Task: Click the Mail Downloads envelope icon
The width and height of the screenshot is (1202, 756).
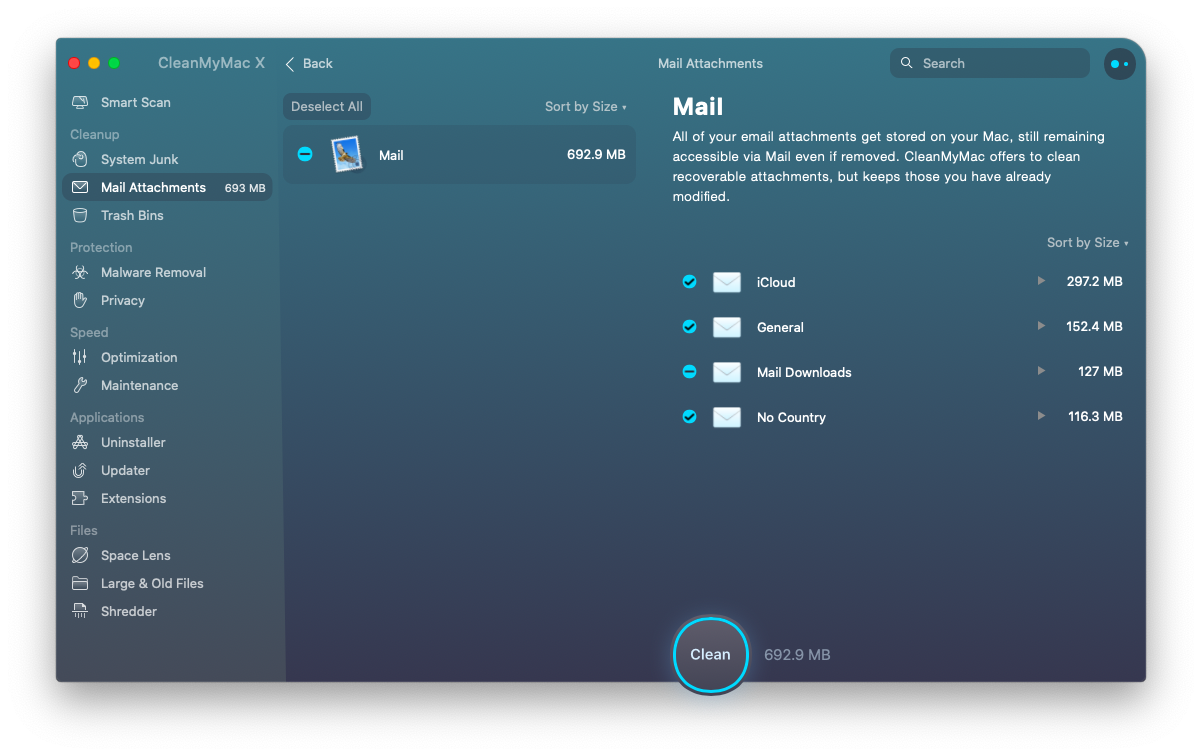Action: pyautogui.click(x=727, y=372)
